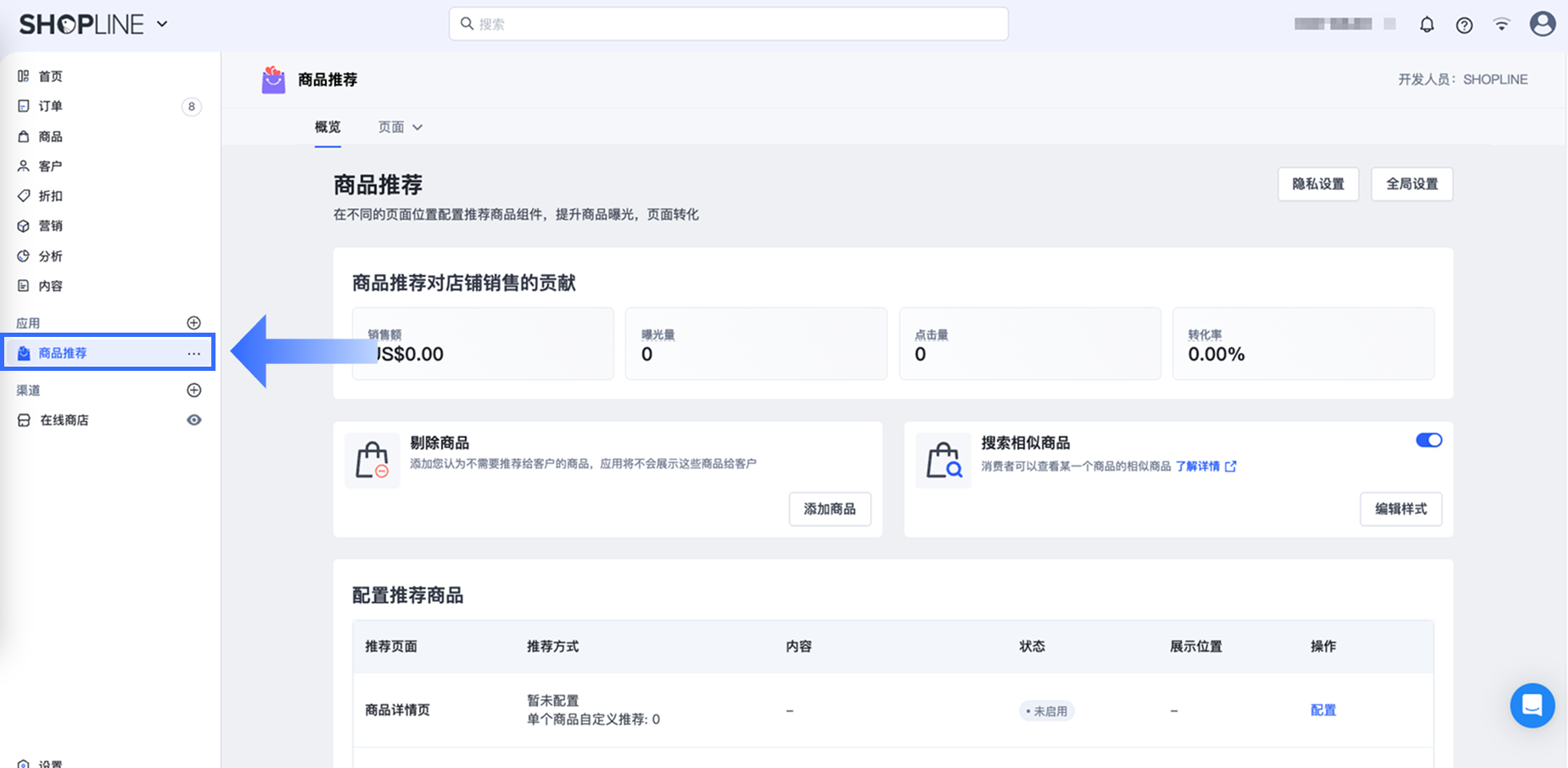Open notifications bell icon
Image resolution: width=1568 pixels, height=768 pixels.
pyautogui.click(x=1427, y=25)
